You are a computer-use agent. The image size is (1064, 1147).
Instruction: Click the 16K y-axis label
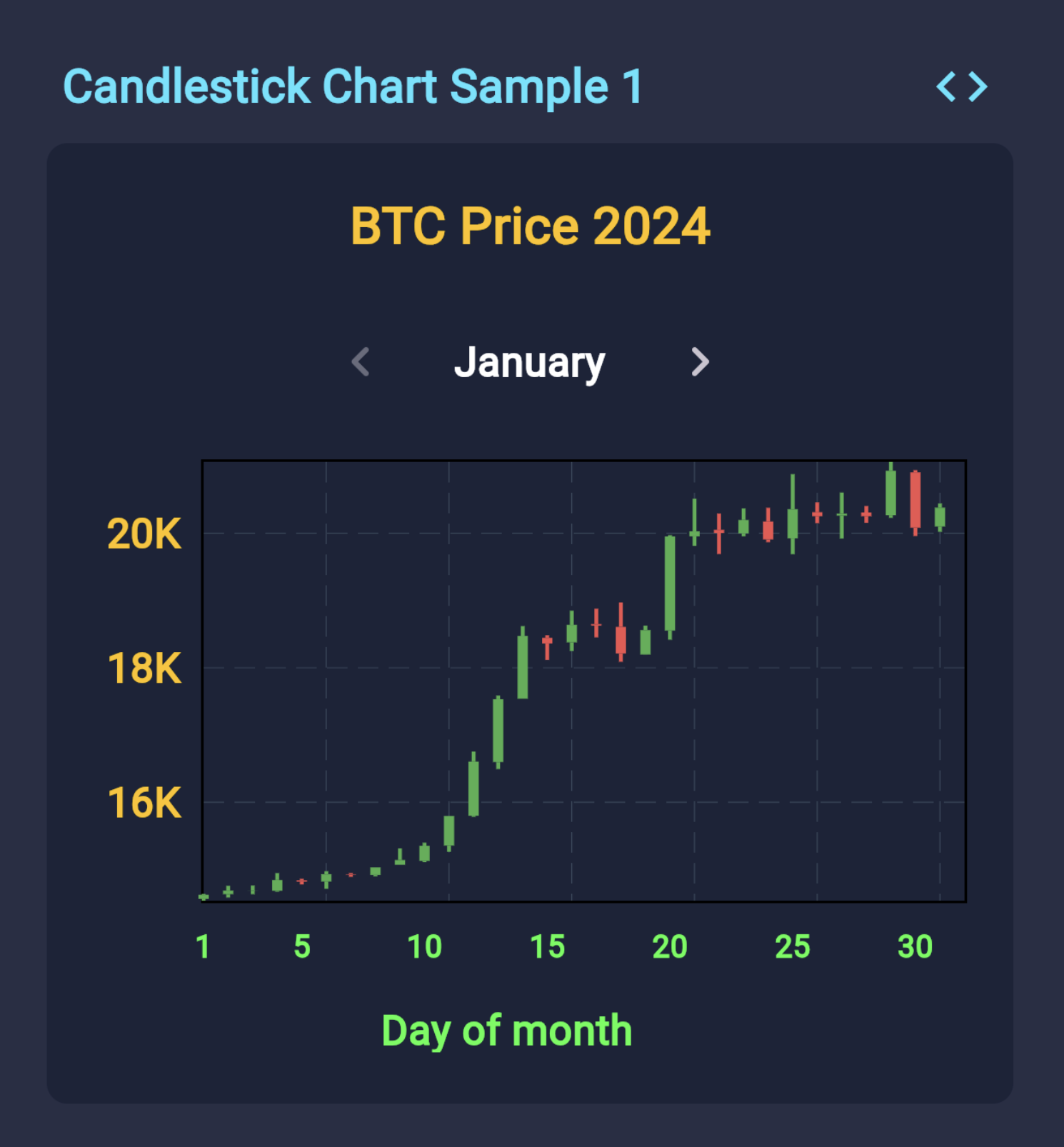click(144, 803)
